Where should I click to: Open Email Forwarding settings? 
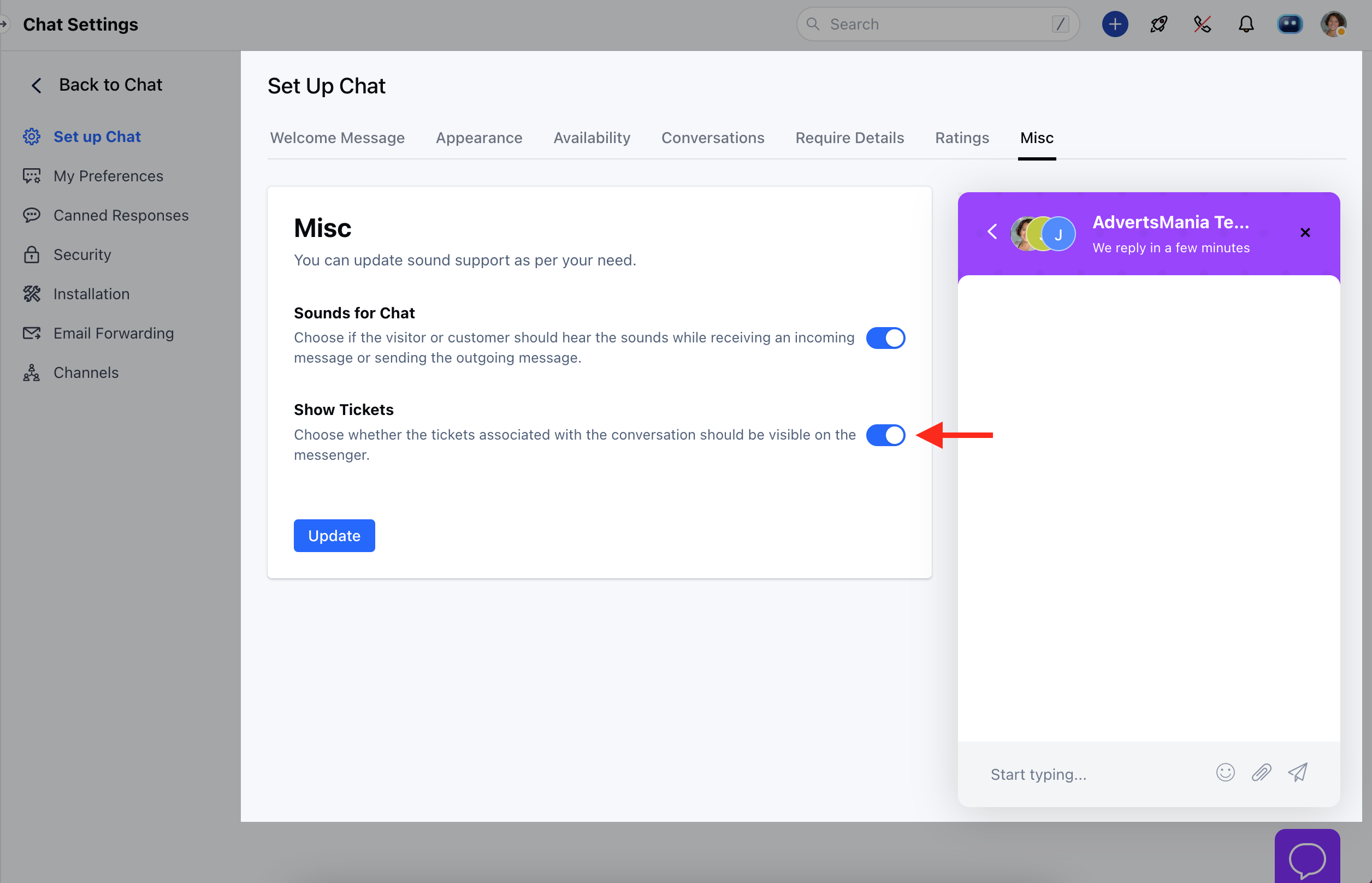114,333
